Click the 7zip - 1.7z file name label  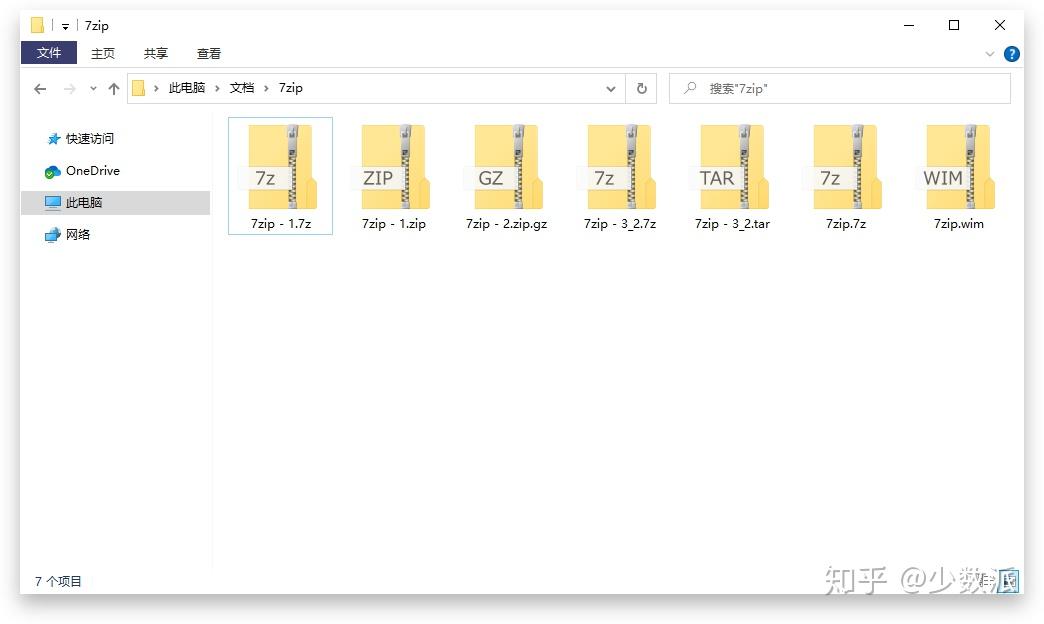click(281, 224)
